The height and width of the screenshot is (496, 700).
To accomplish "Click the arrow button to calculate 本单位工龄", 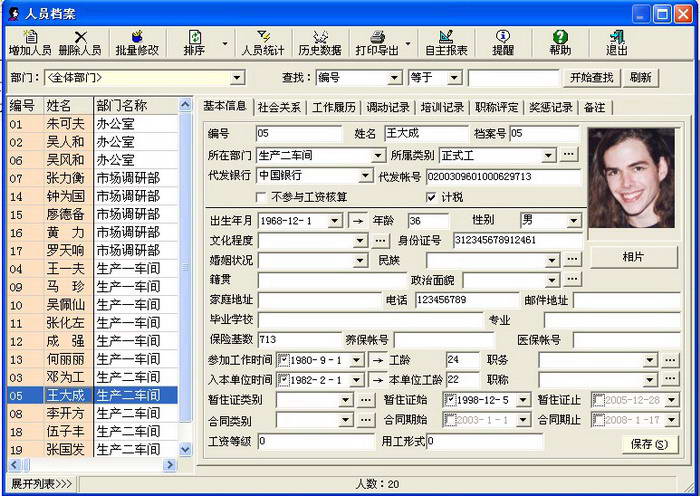I will (378, 379).
